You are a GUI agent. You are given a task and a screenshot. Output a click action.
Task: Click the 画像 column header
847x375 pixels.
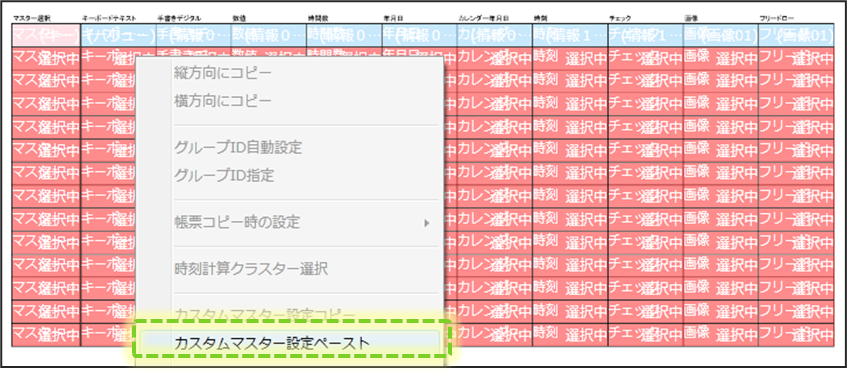(690, 18)
